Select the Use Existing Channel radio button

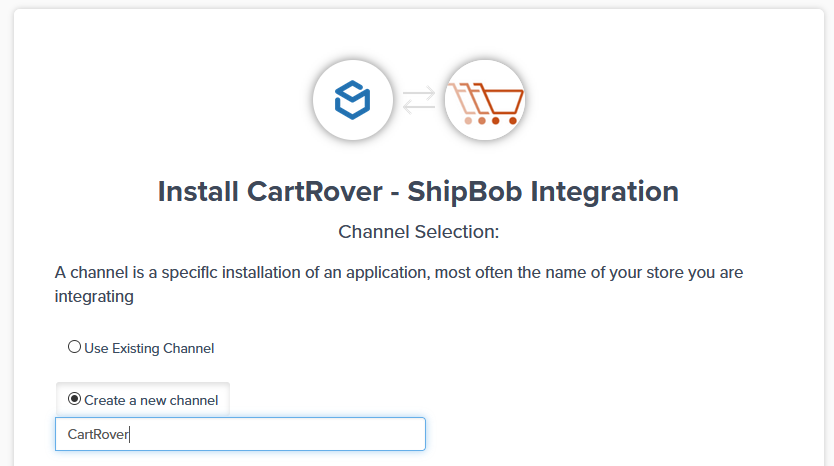click(74, 347)
